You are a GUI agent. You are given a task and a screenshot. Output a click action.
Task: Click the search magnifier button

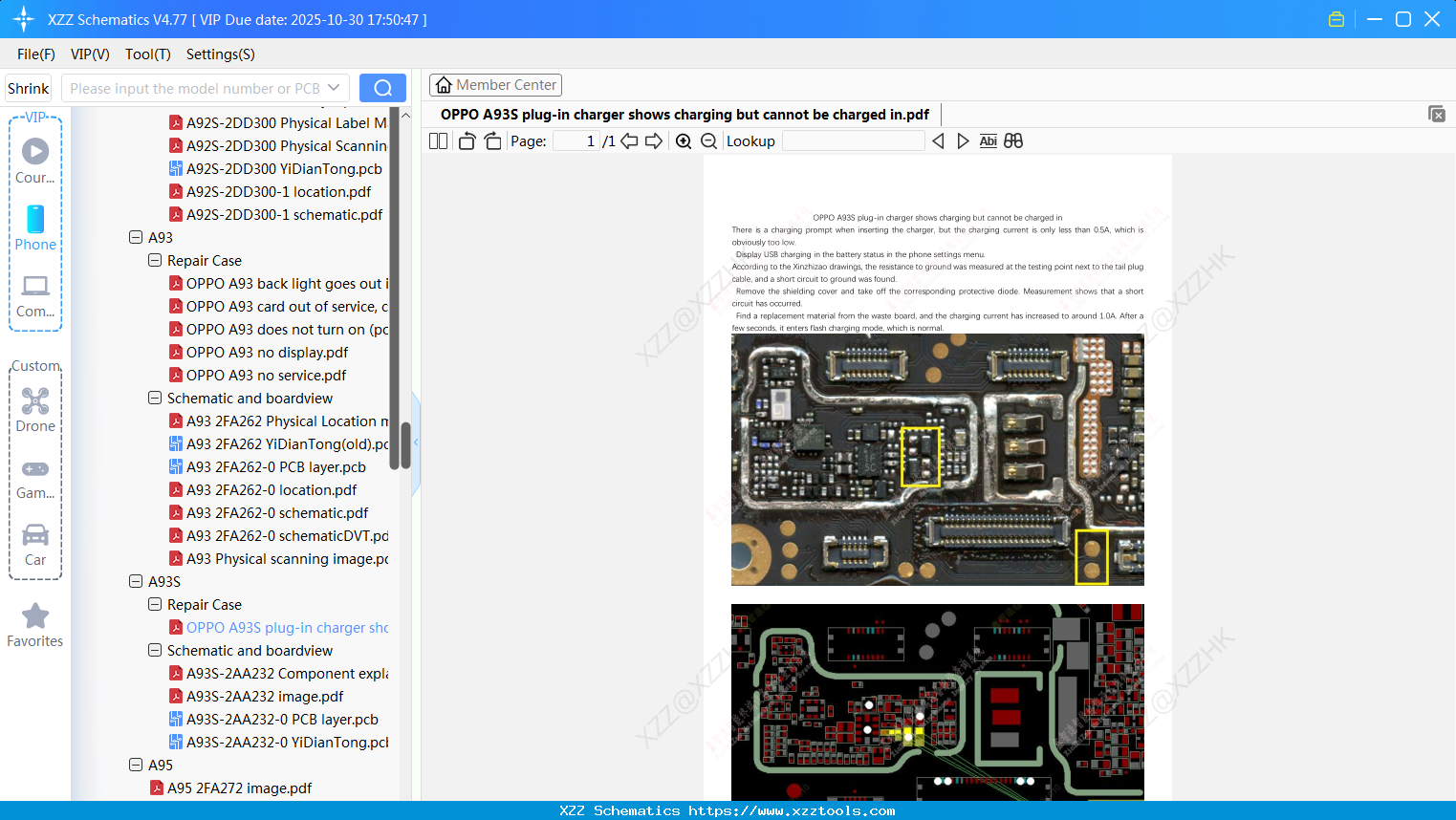(382, 88)
